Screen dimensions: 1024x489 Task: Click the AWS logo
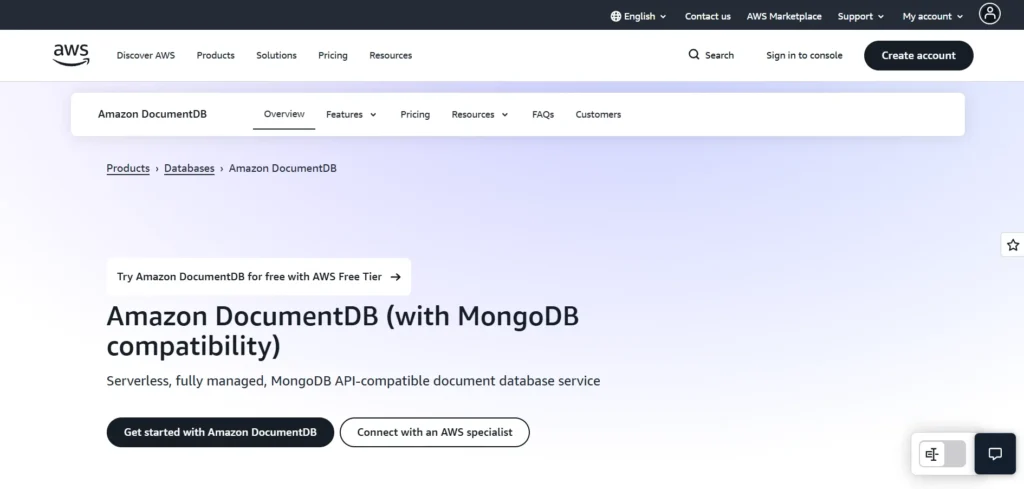click(x=71, y=55)
